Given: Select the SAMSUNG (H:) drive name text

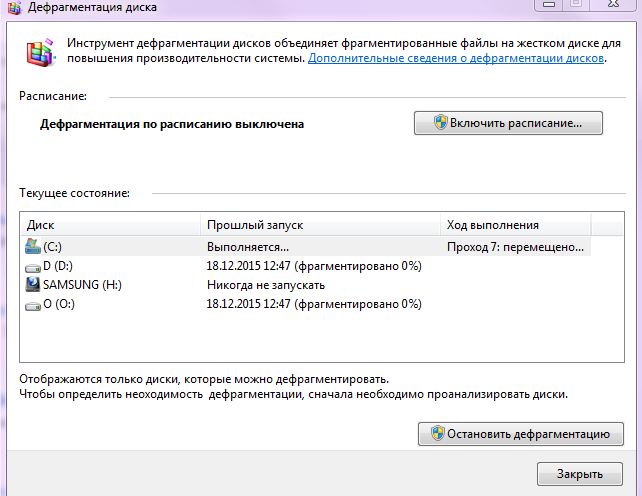Looking at the screenshot, I should click(81, 285).
